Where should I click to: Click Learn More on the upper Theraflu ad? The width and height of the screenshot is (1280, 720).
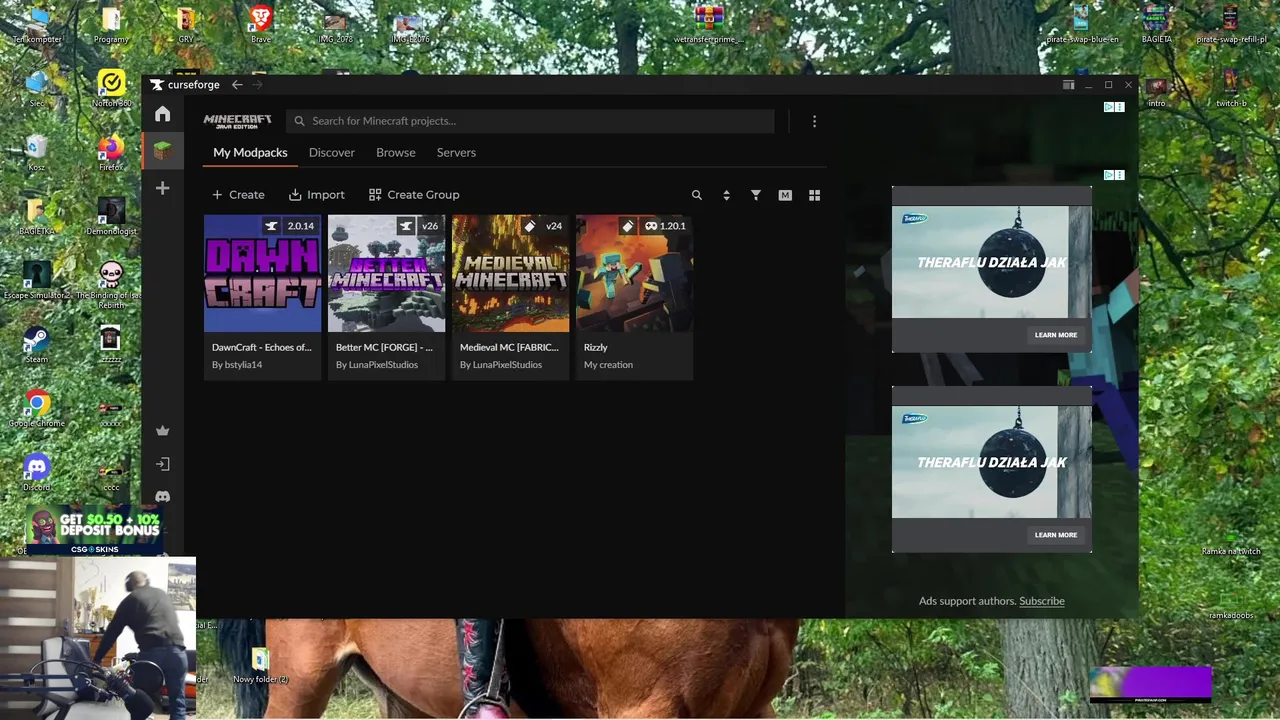point(1056,335)
